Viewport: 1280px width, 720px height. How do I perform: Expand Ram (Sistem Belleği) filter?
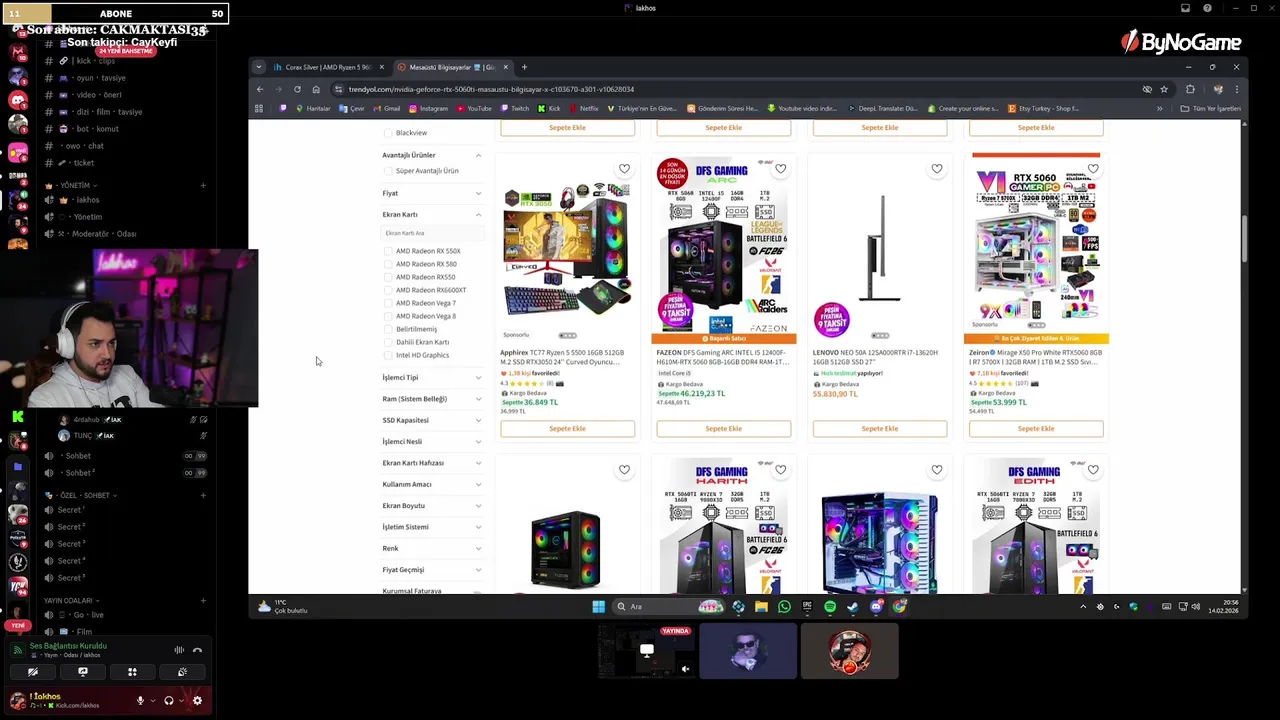click(432, 399)
